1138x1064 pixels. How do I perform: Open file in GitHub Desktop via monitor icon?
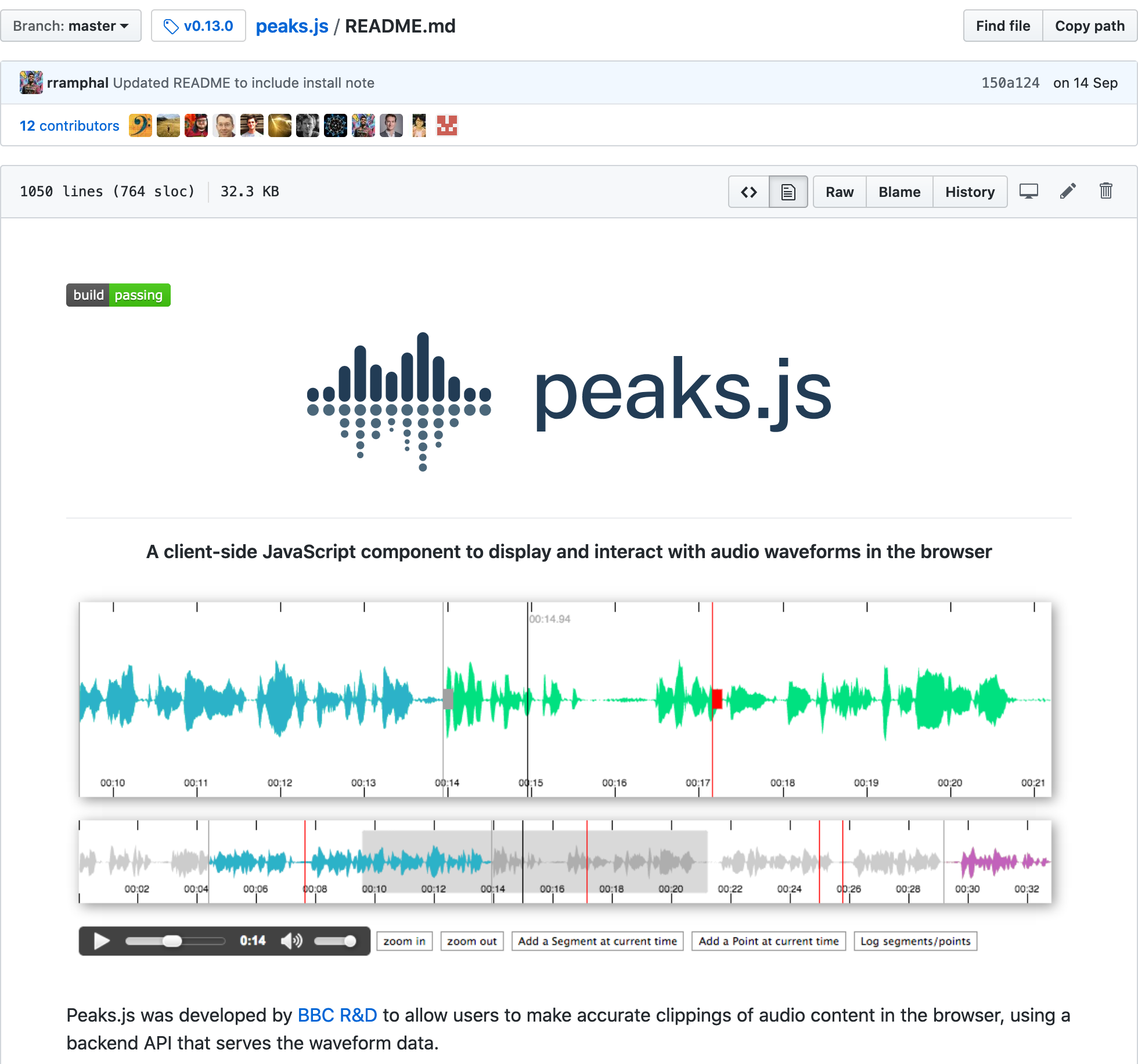1029,191
